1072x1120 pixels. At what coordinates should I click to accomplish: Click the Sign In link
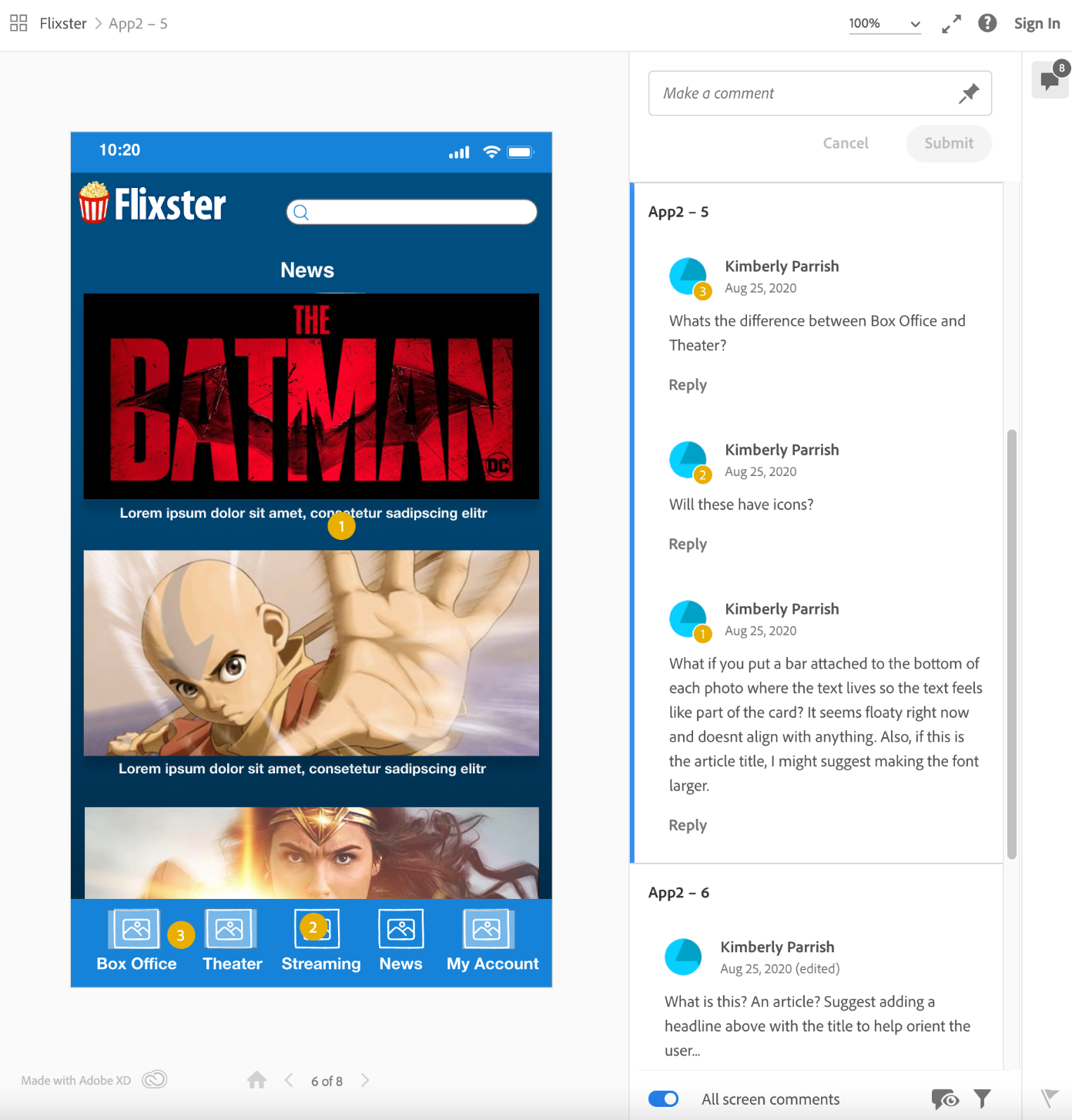point(1037,23)
